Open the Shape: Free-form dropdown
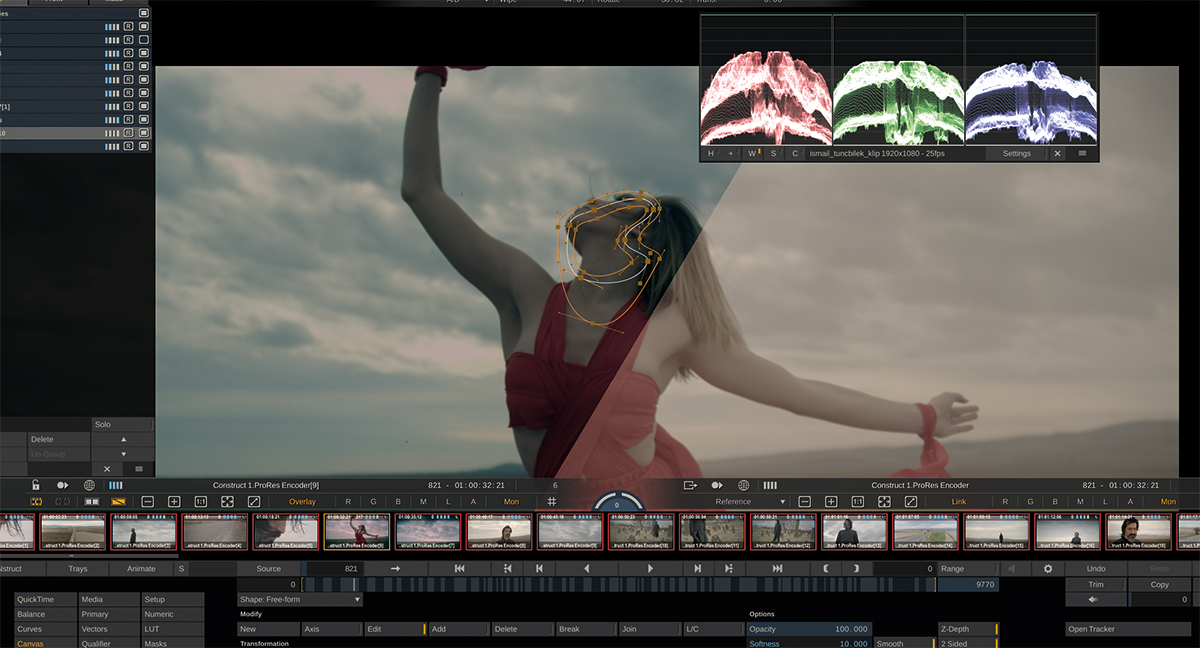1200x648 pixels. click(300, 599)
